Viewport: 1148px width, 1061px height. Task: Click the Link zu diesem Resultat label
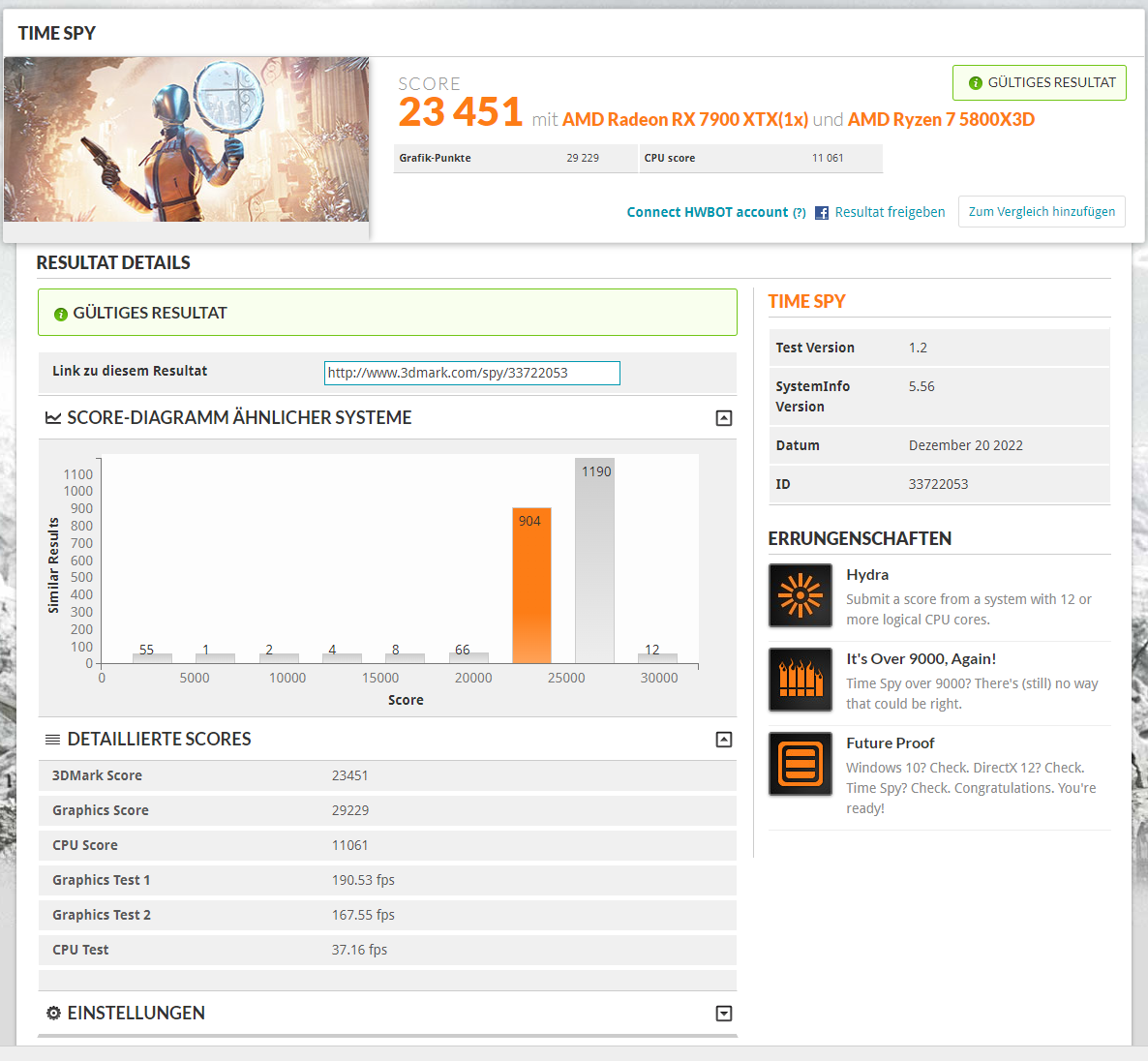pyautogui.click(x=130, y=371)
